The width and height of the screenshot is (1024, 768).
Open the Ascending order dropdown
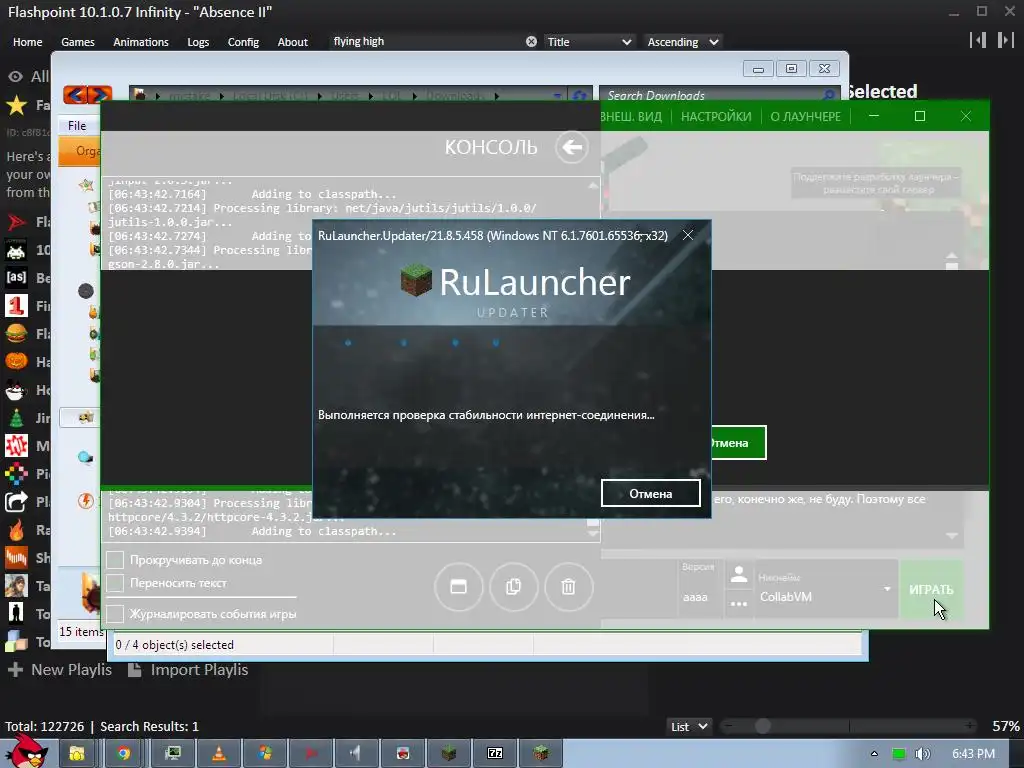click(682, 42)
